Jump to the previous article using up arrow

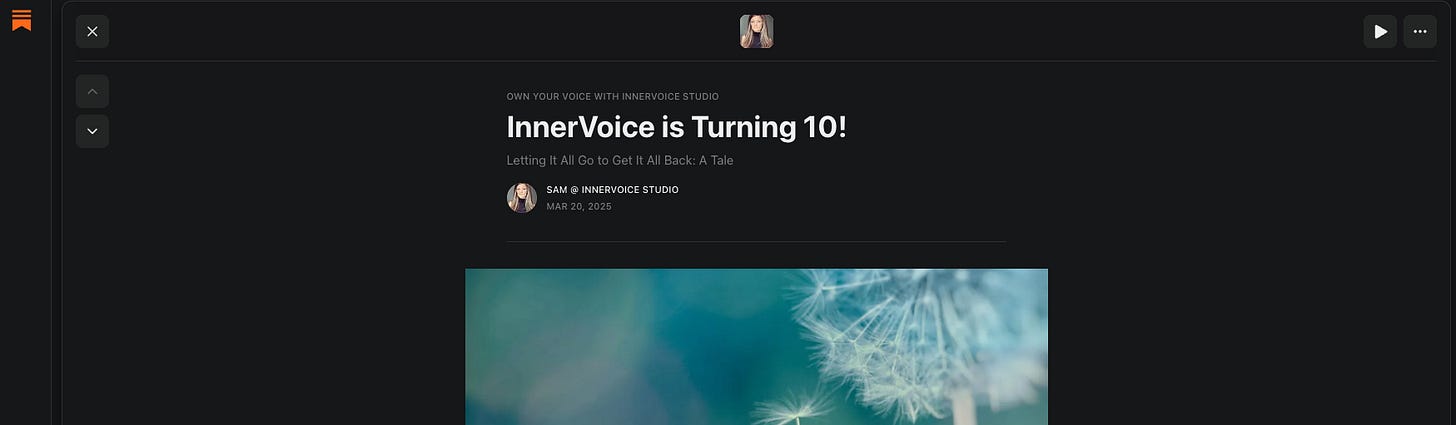click(x=92, y=91)
